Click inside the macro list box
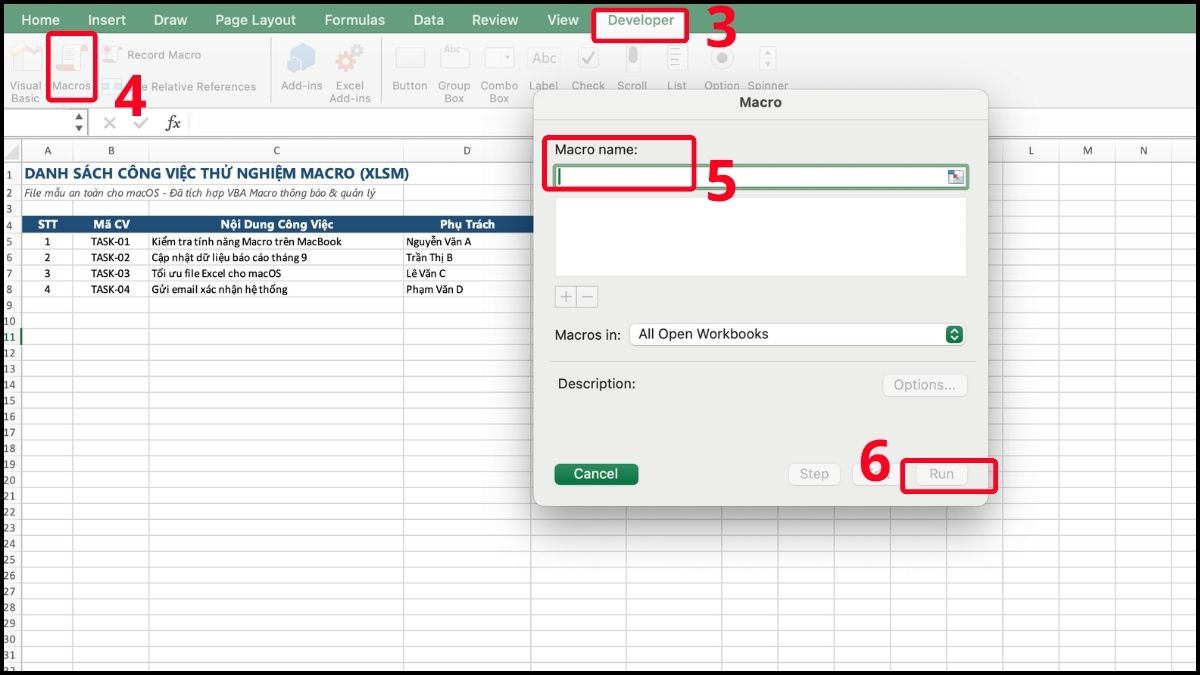Viewport: 1200px width, 675px height. [x=760, y=236]
